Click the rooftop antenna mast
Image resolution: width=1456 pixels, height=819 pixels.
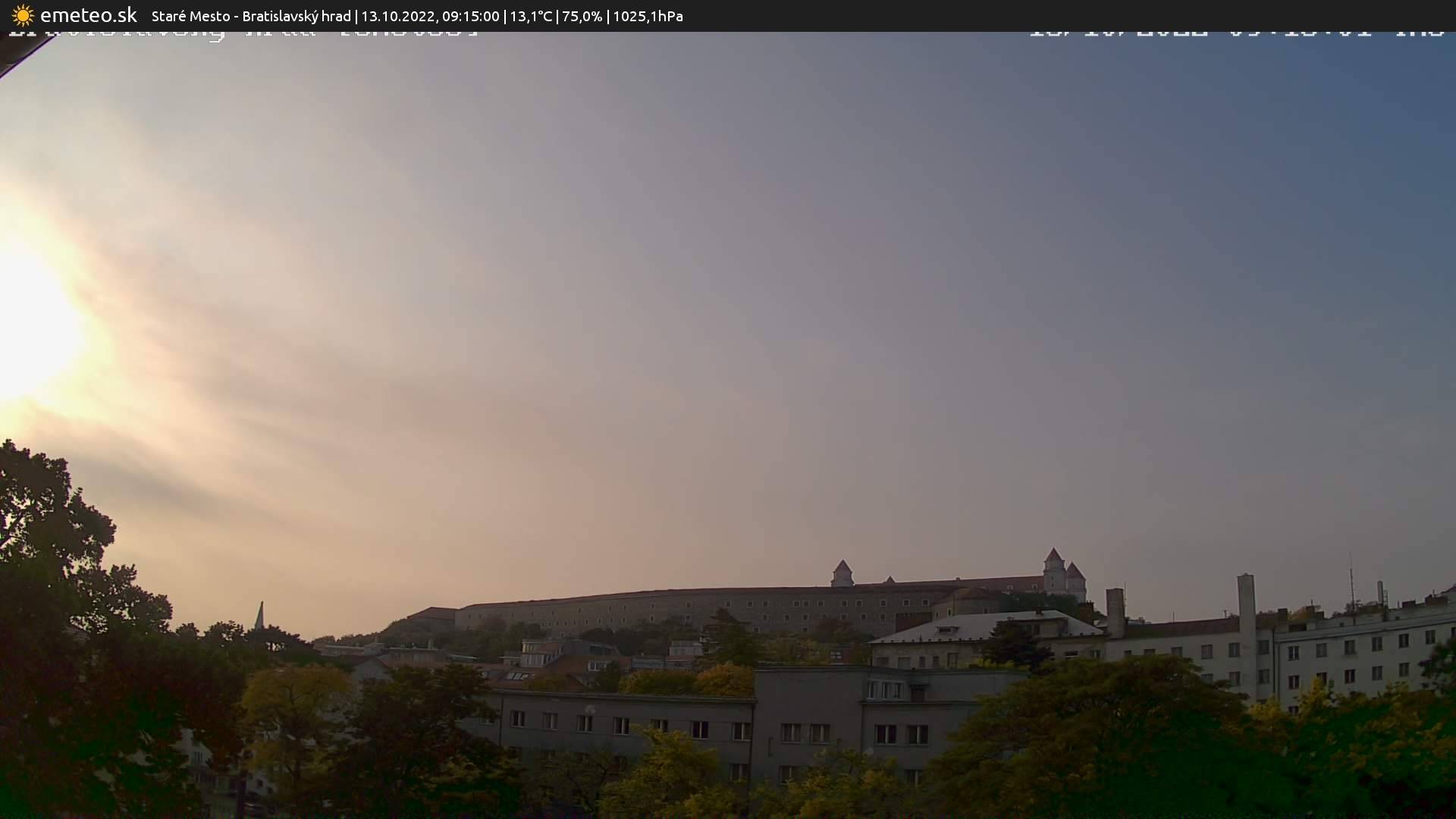coord(1351,584)
